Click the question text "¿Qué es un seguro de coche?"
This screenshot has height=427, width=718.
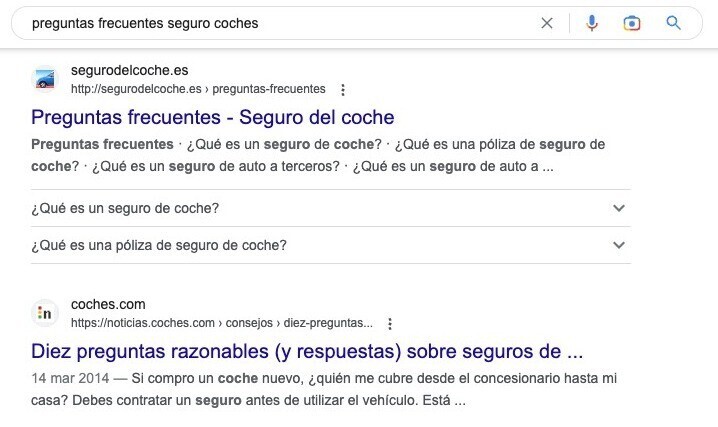coord(126,208)
